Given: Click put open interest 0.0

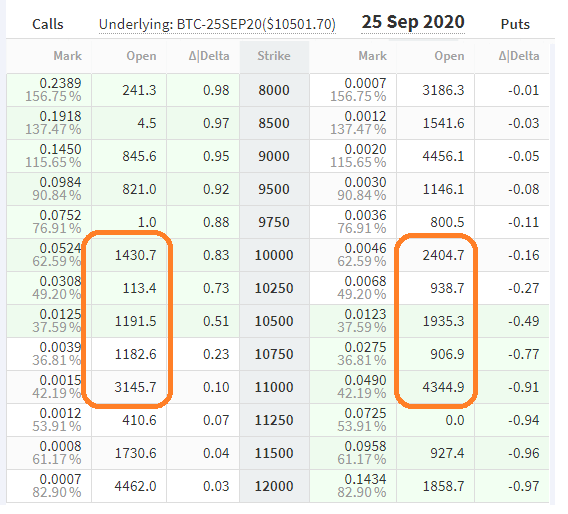Looking at the screenshot, I should click(x=455, y=420).
